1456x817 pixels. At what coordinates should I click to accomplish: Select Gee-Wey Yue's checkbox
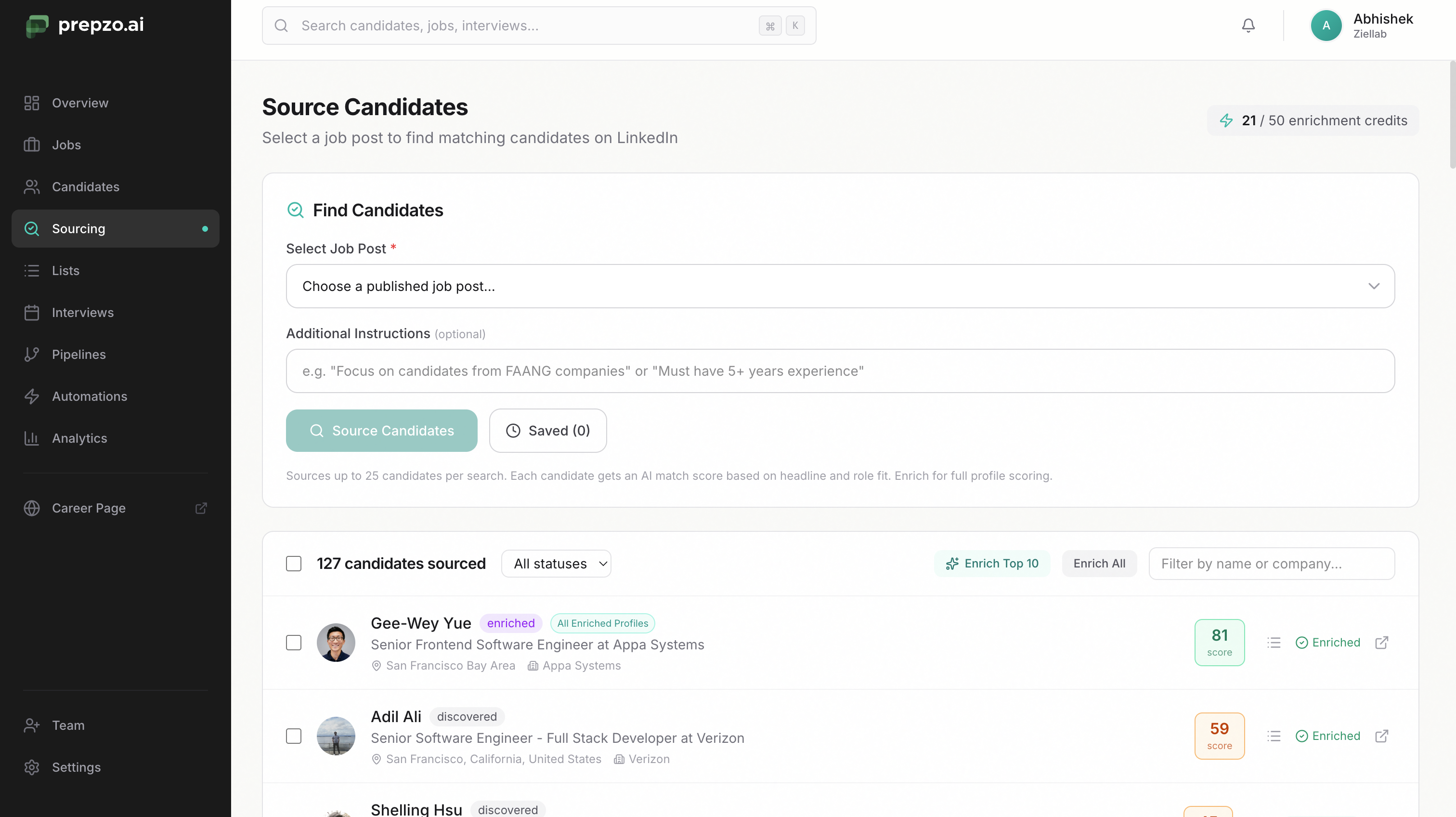293,642
